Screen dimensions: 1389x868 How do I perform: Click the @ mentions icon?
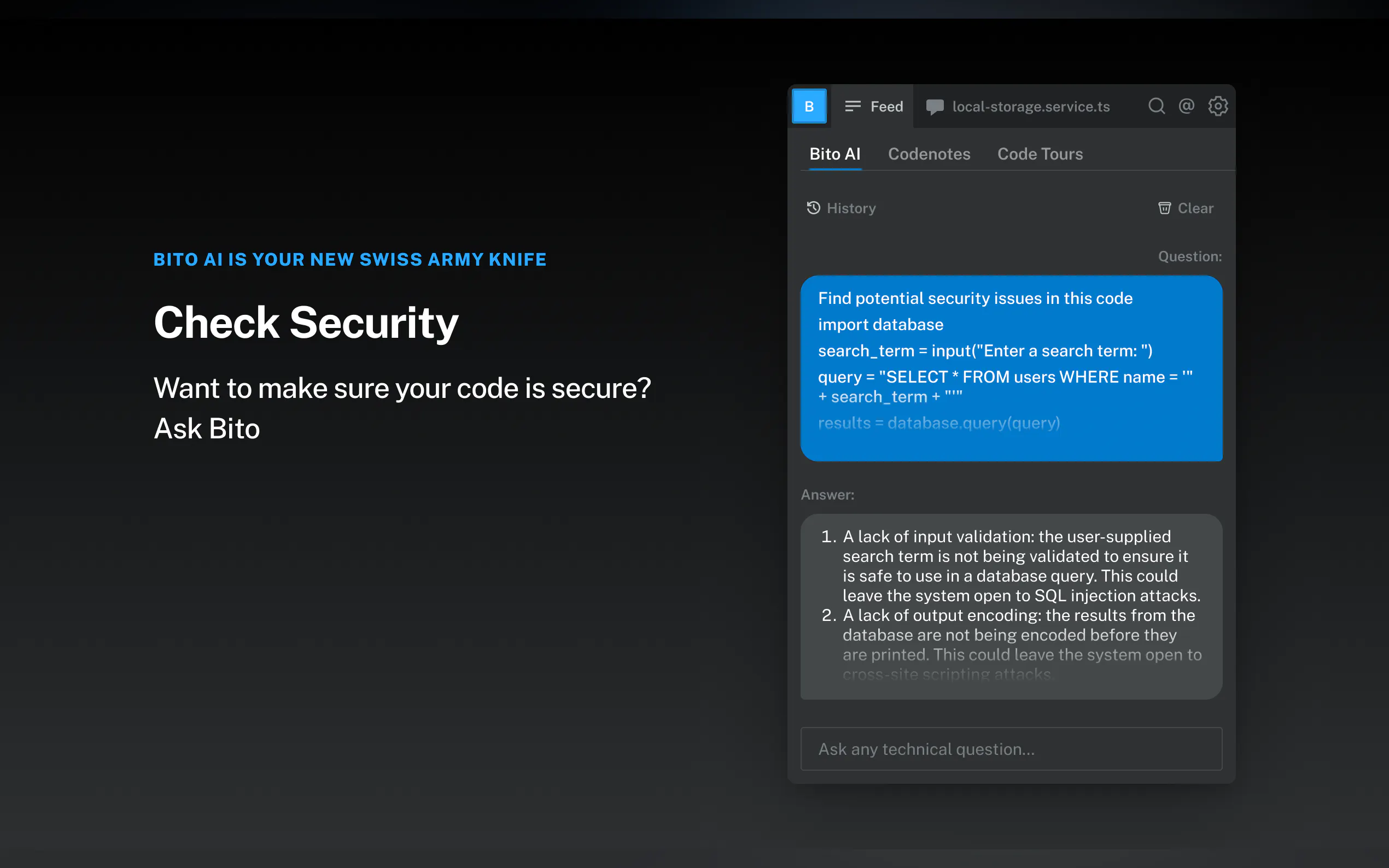pyautogui.click(x=1186, y=106)
